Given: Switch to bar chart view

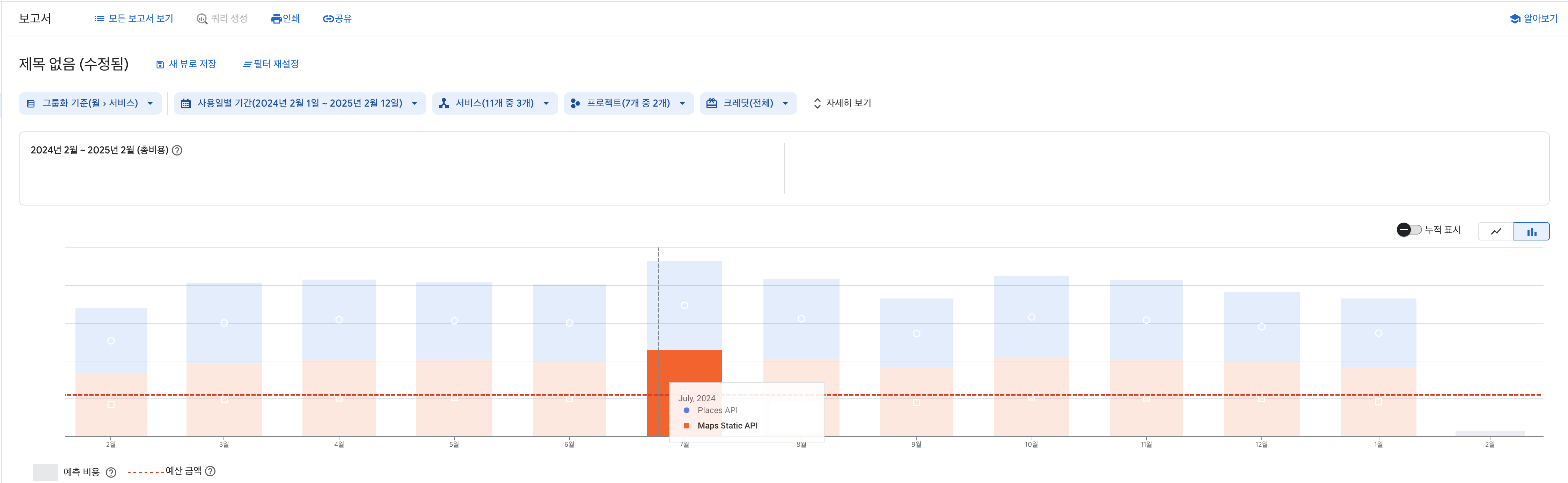Looking at the screenshot, I should coord(1531,231).
